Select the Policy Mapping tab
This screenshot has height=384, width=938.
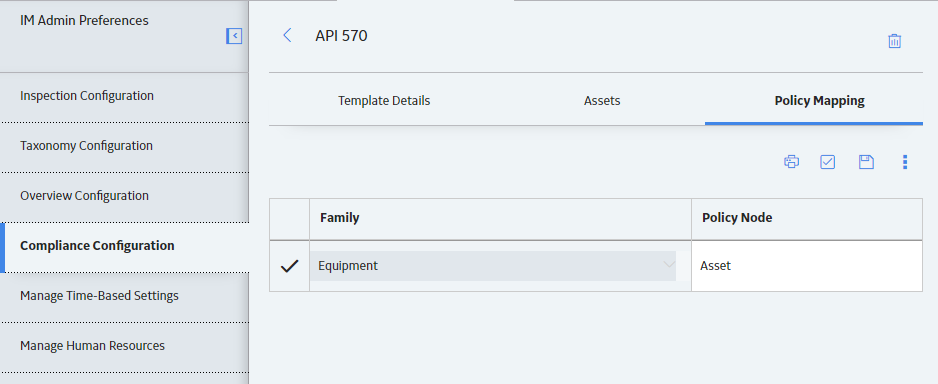[x=820, y=100]
